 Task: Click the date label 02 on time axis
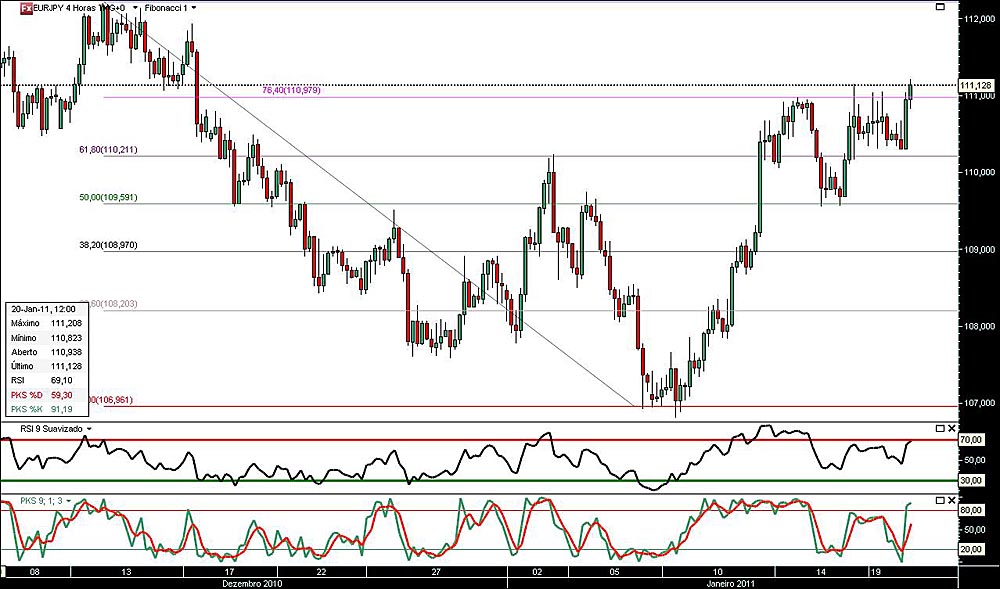(x=537, y=572)
